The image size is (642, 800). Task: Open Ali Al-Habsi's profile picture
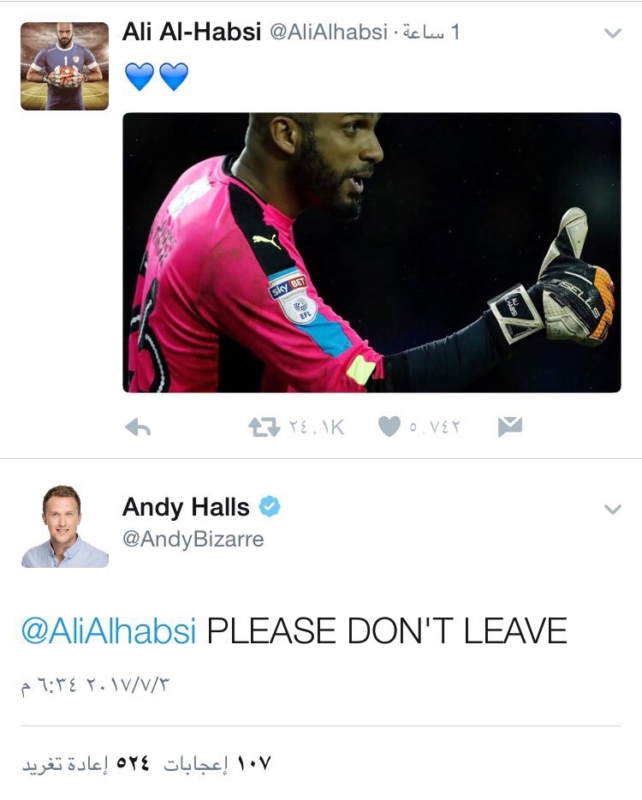[x=64, y=66]
